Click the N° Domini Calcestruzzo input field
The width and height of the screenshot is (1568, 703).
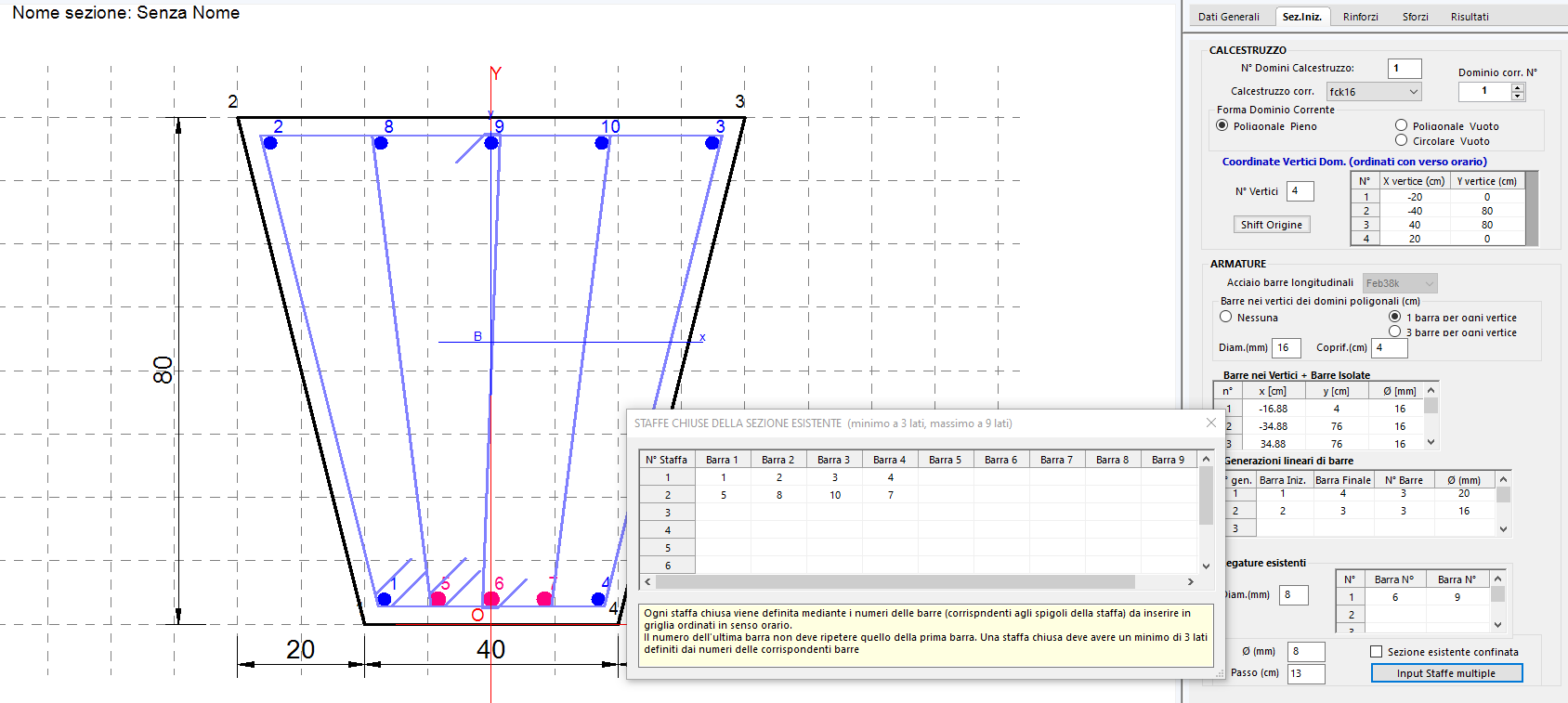click(1405, 68)
